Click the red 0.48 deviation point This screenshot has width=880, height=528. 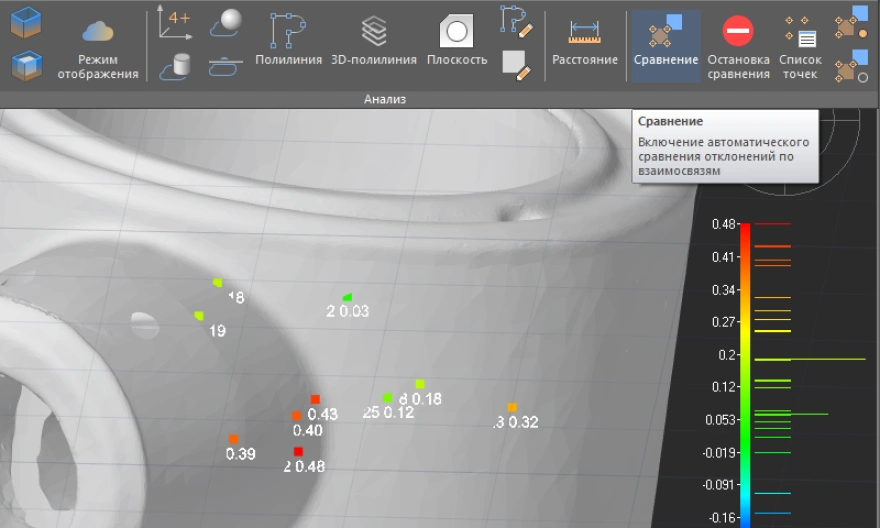(298, 452)
